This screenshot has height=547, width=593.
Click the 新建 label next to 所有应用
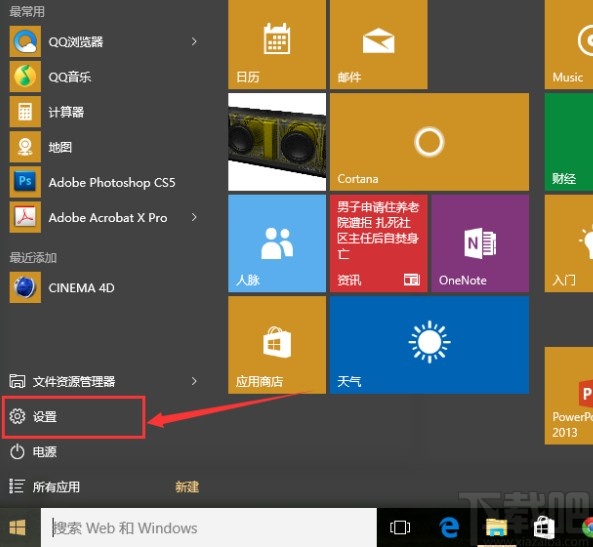187,486
